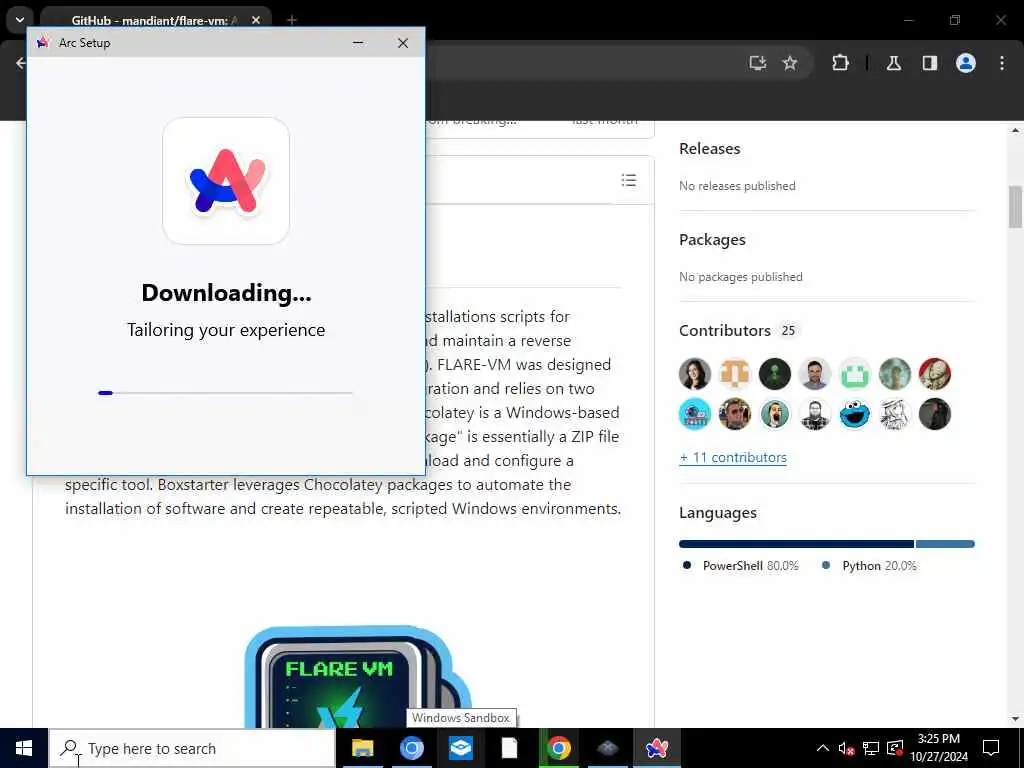The width and height of the screenshot is (1024, 768).
Task: Open the README outline list icon
Action: coord(628,180)
